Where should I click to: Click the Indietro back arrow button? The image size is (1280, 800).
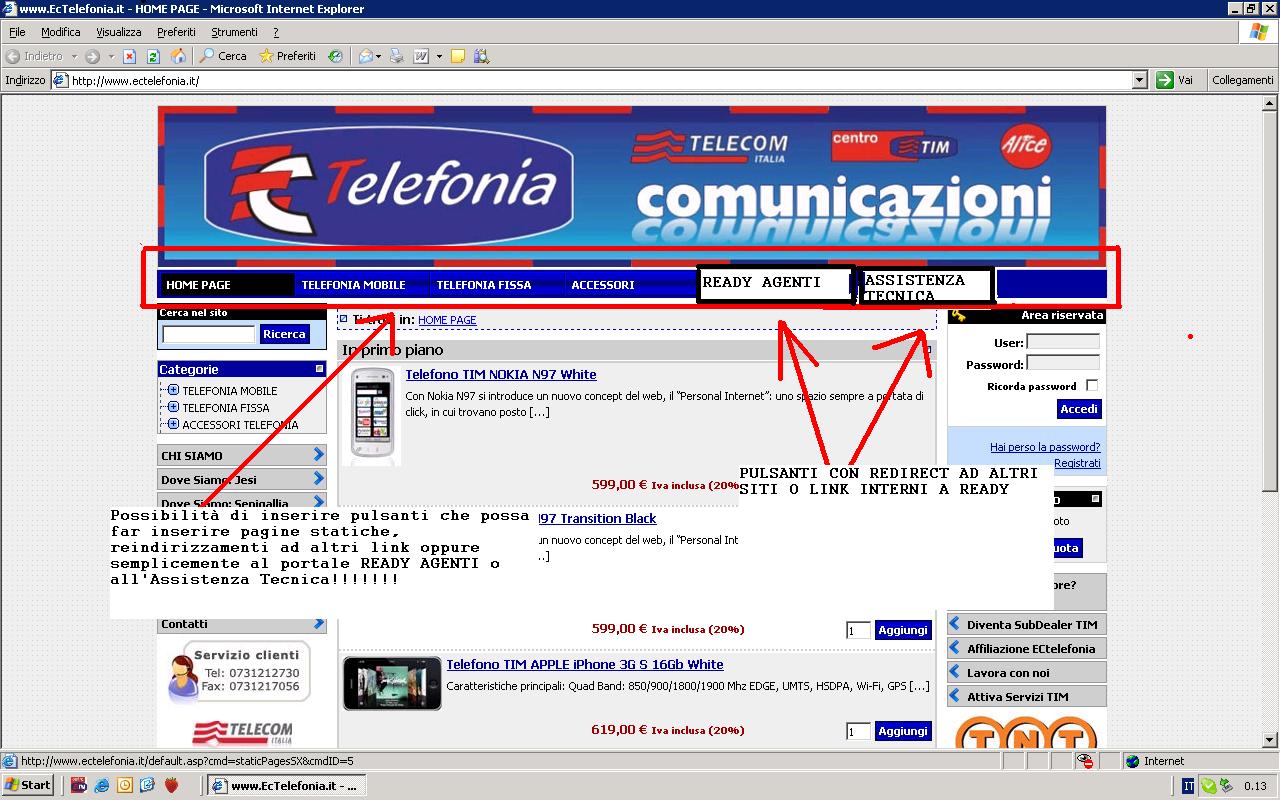click(x=35, y=56)
